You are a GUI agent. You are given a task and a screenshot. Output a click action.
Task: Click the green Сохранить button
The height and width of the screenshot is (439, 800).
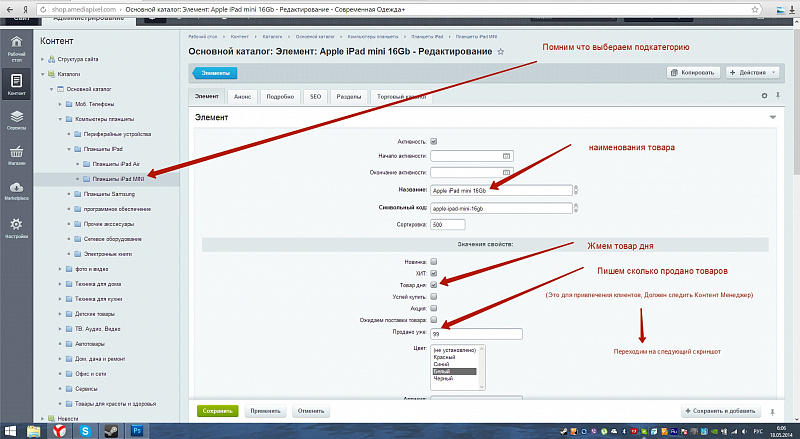[x=217, y=411]
